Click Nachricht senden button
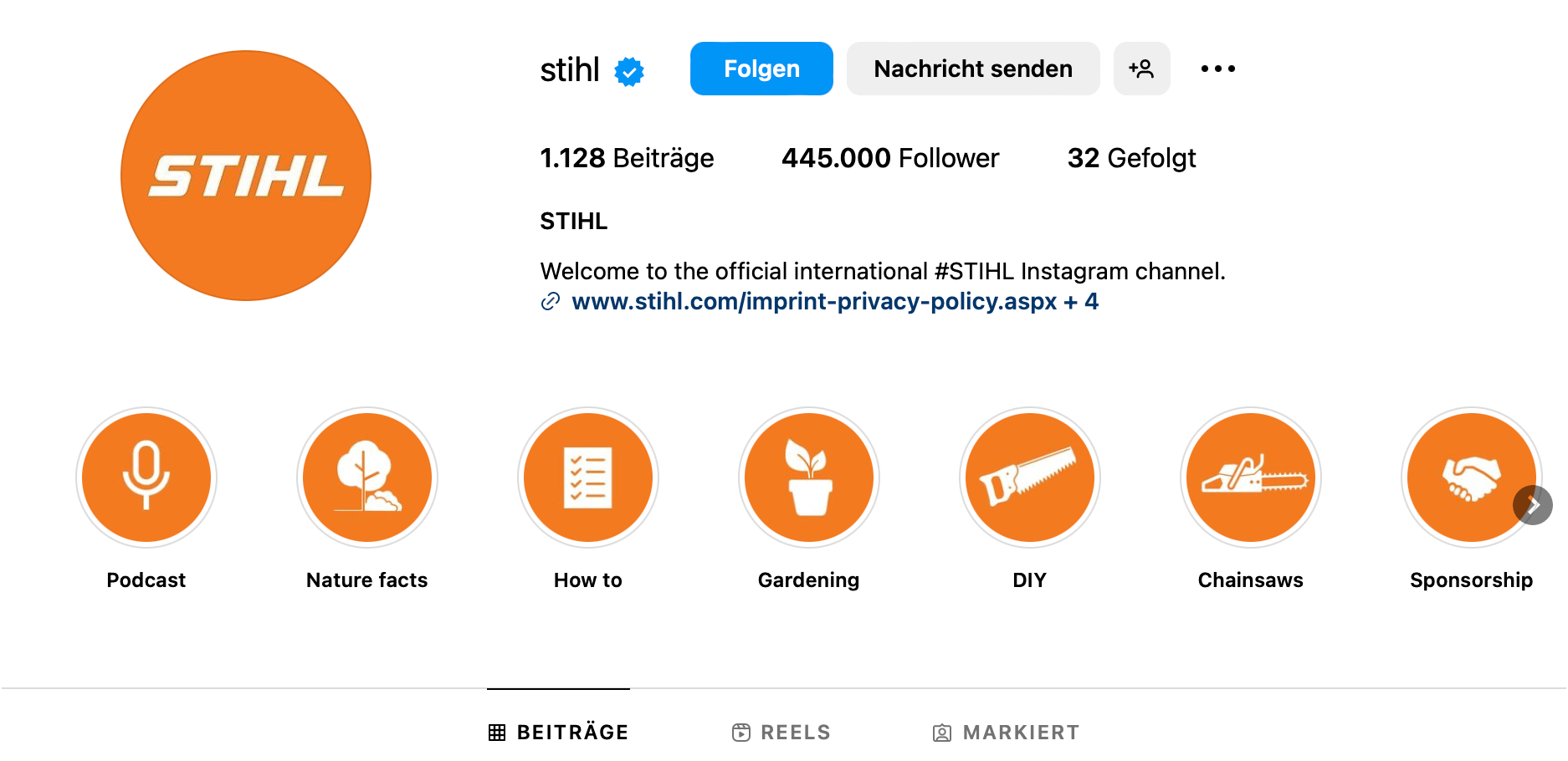Screen dimensions: 1568x761 (x=973, y=69)
